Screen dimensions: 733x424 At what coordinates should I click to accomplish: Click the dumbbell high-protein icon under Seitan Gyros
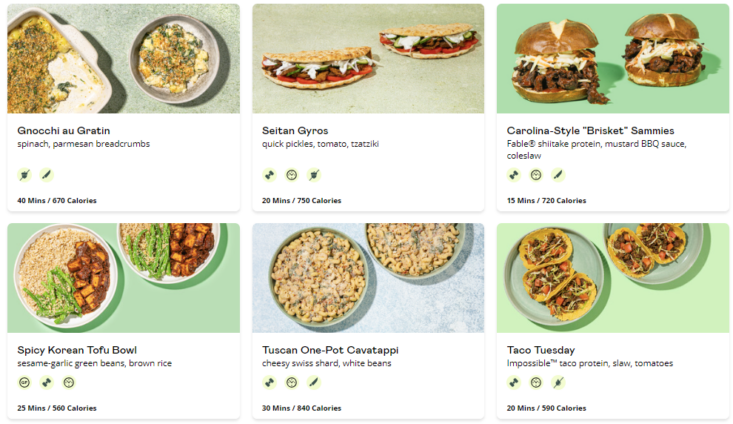(269, 175)
